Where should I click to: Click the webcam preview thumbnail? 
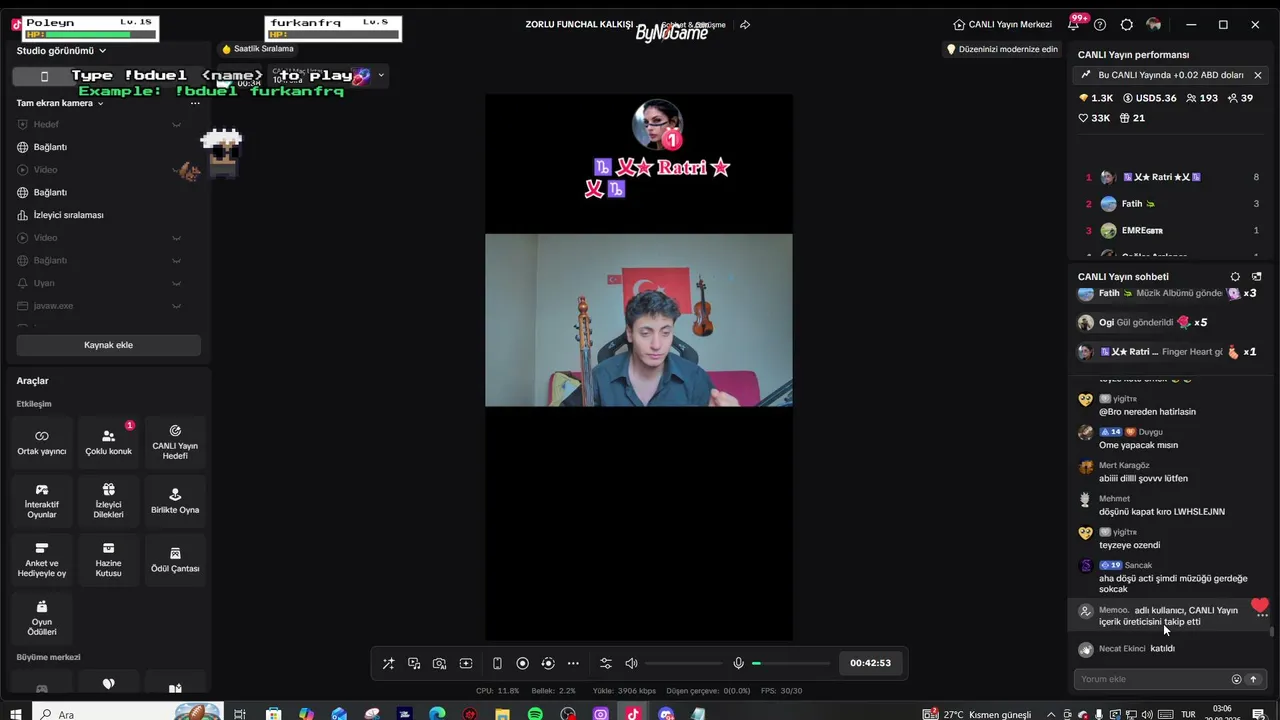639,320
